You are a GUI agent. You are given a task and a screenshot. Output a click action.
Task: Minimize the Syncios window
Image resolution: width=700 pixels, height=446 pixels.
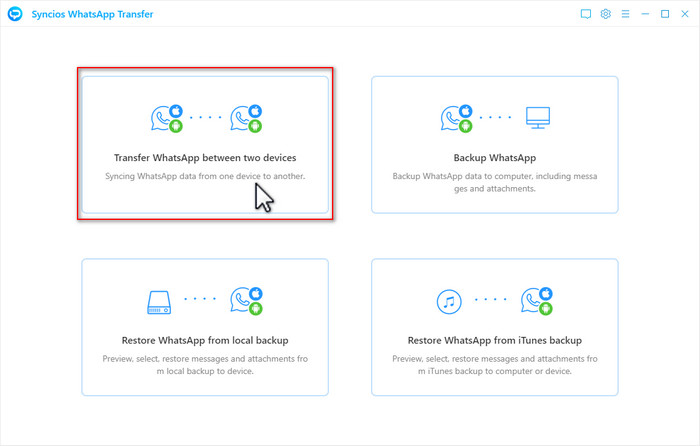click(x=645, y=14)
